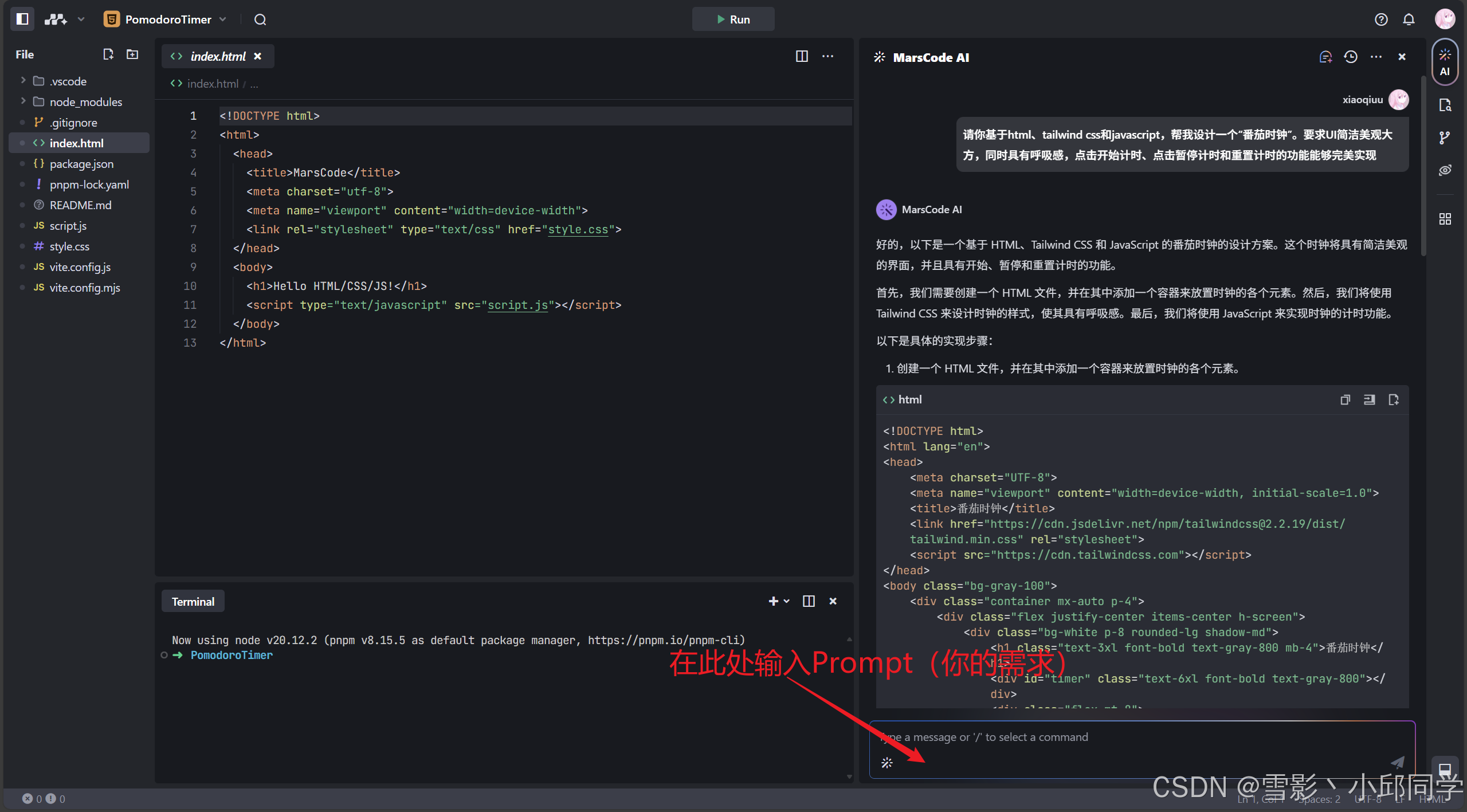
Task: Toggle preview eye icon in right sidebar
Action: pos(1445,170)
